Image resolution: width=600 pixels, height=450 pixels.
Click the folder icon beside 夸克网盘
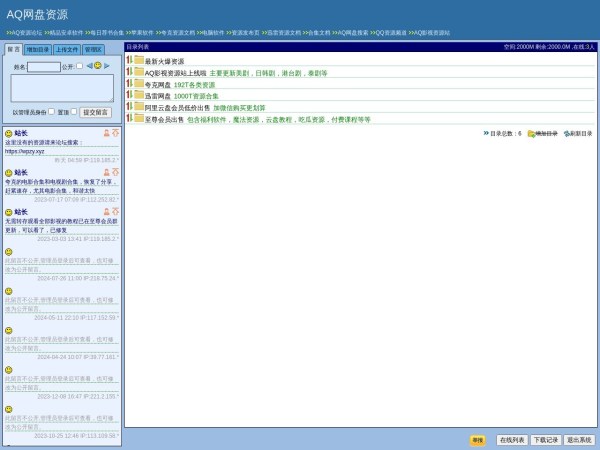(139, 84)
